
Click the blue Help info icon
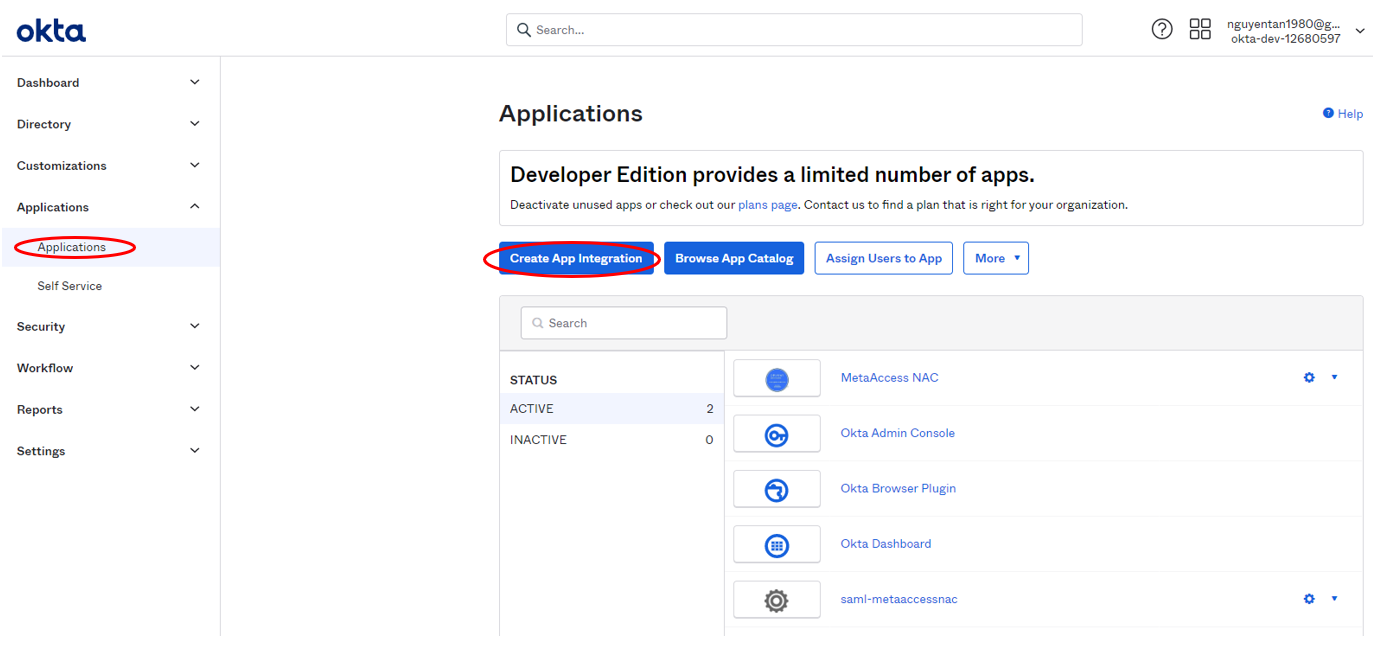pos(1328,114)
